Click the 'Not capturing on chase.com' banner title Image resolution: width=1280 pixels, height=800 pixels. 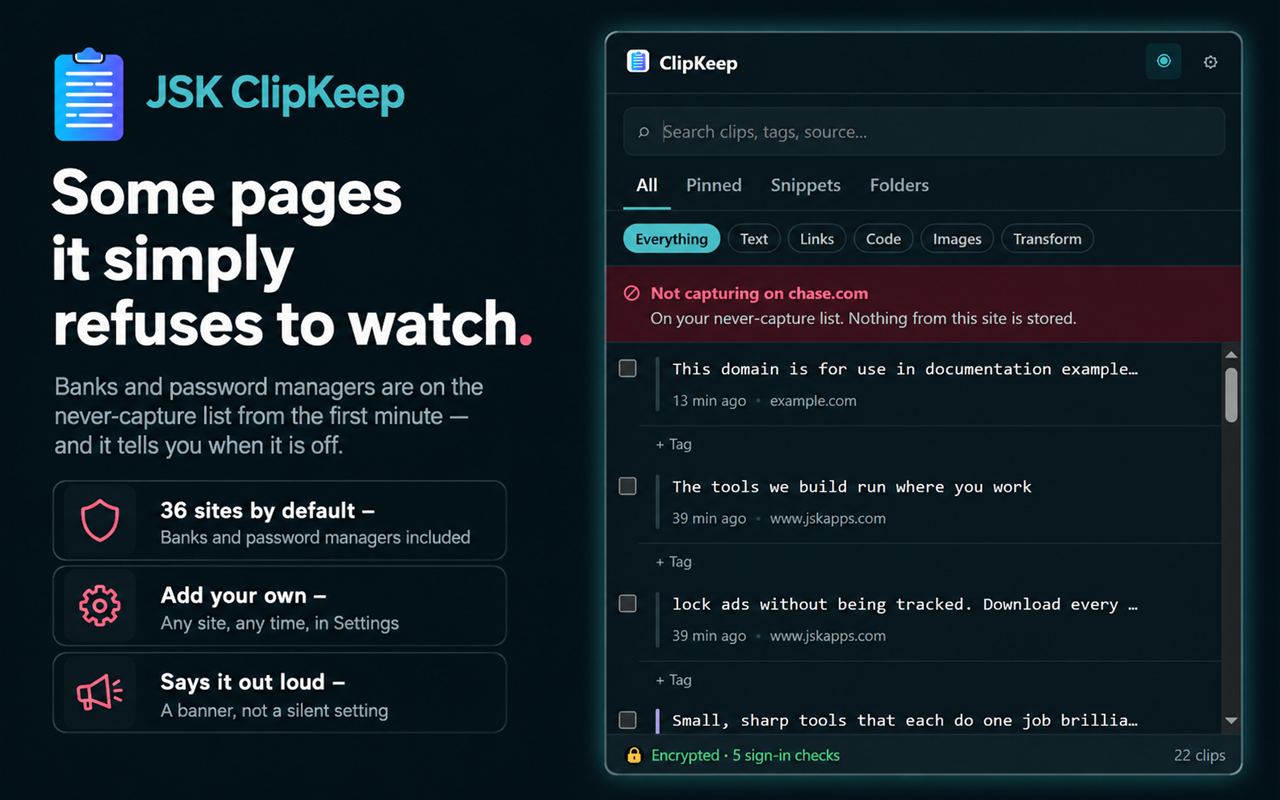[759, 293]
